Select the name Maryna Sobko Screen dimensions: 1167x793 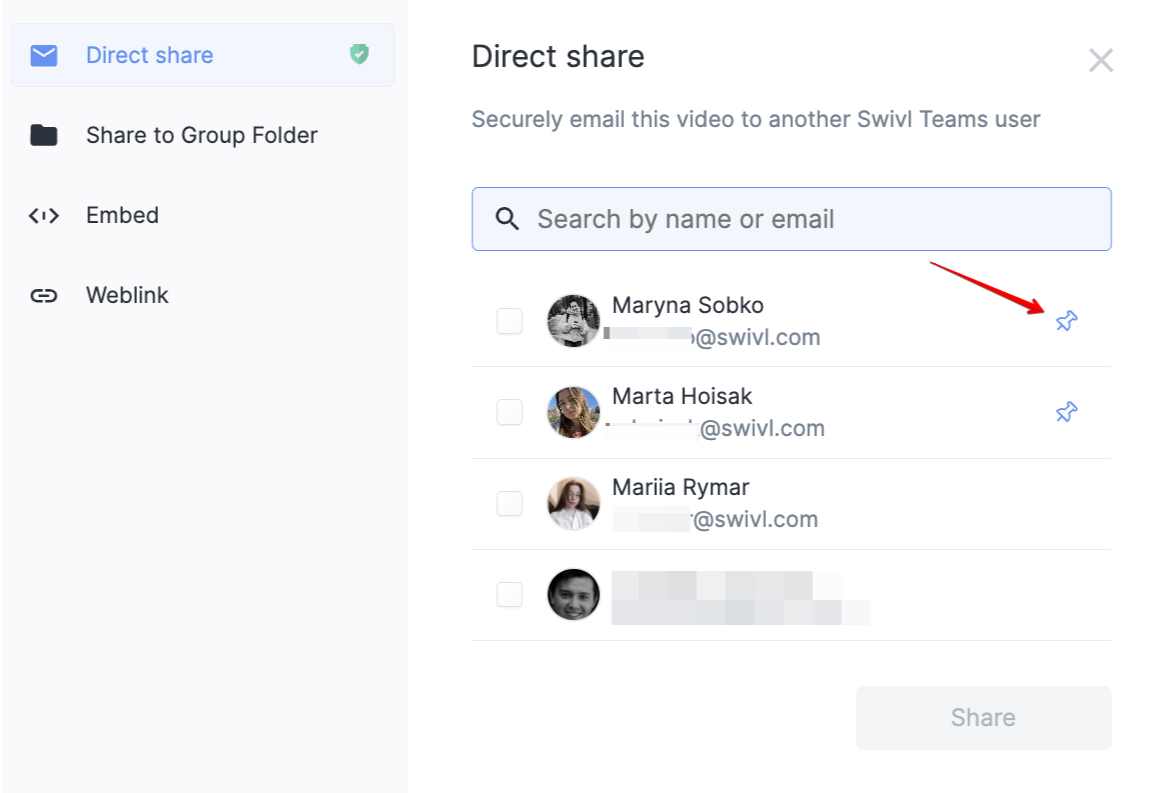point(688,305)
